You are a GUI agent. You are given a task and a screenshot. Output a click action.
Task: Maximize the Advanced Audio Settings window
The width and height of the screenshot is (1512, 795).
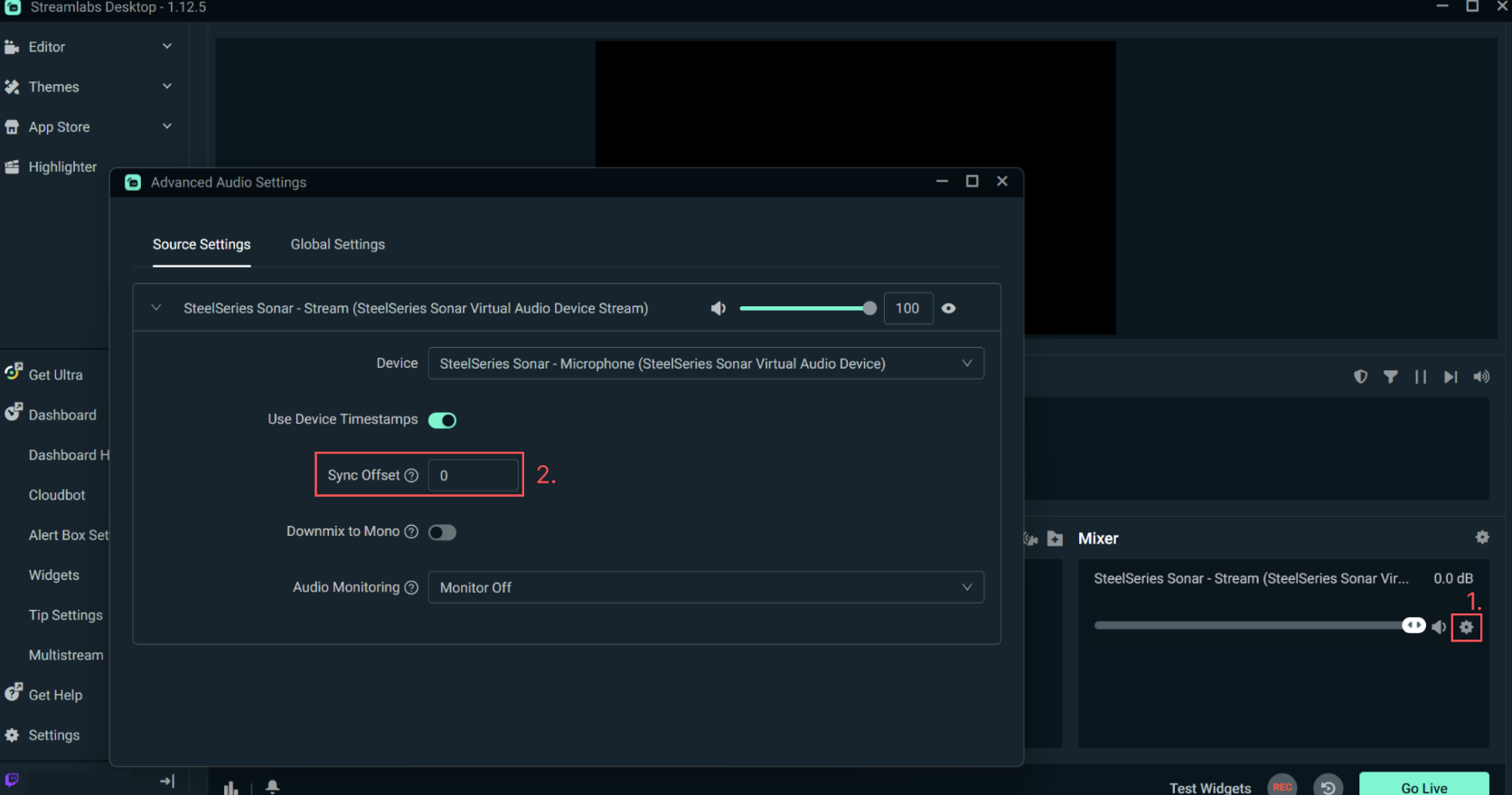coord(972,182)
